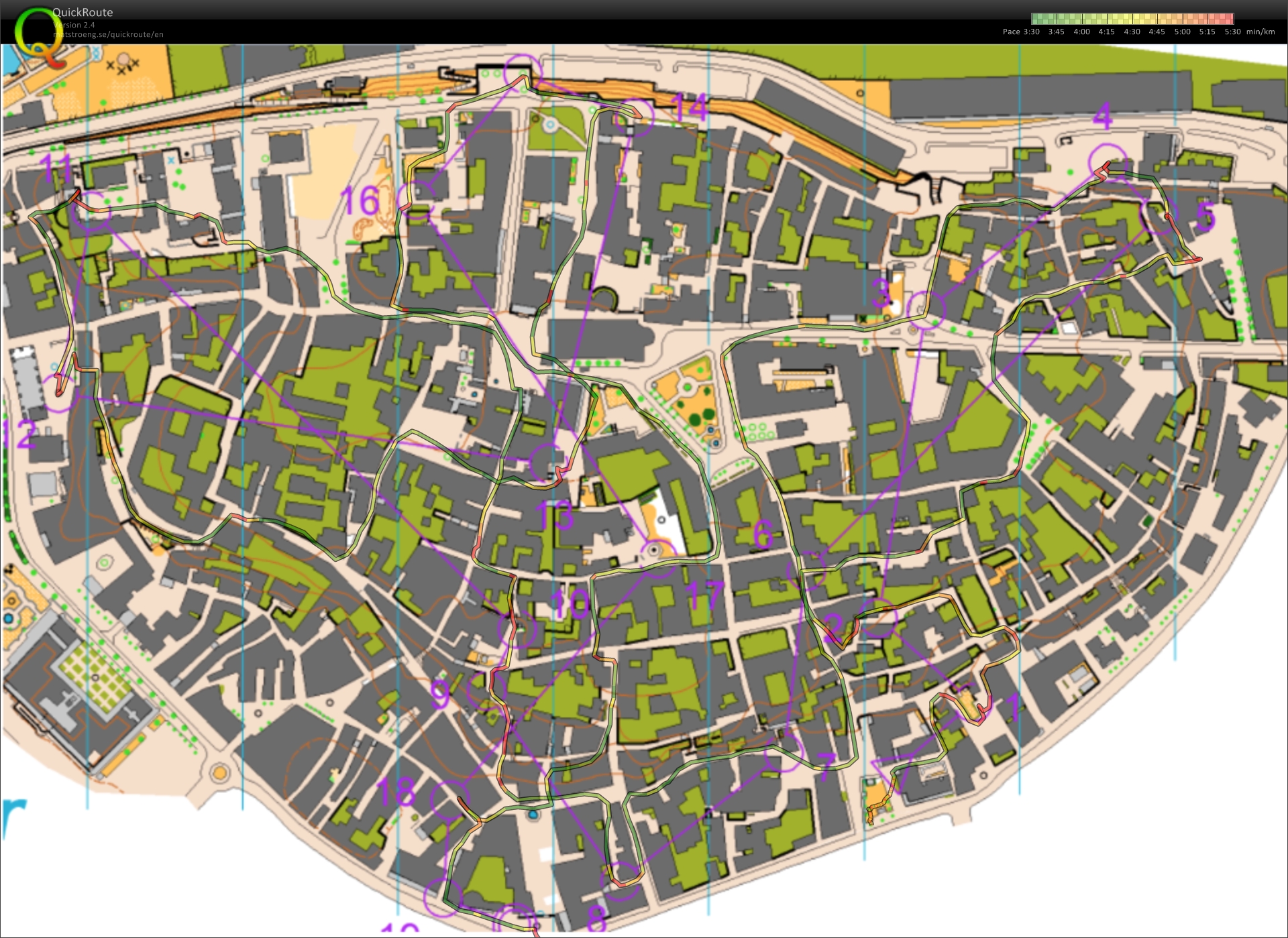Click the control number 6 label
Viewport: 1288px width, 938px height.
tap(763, 534)
